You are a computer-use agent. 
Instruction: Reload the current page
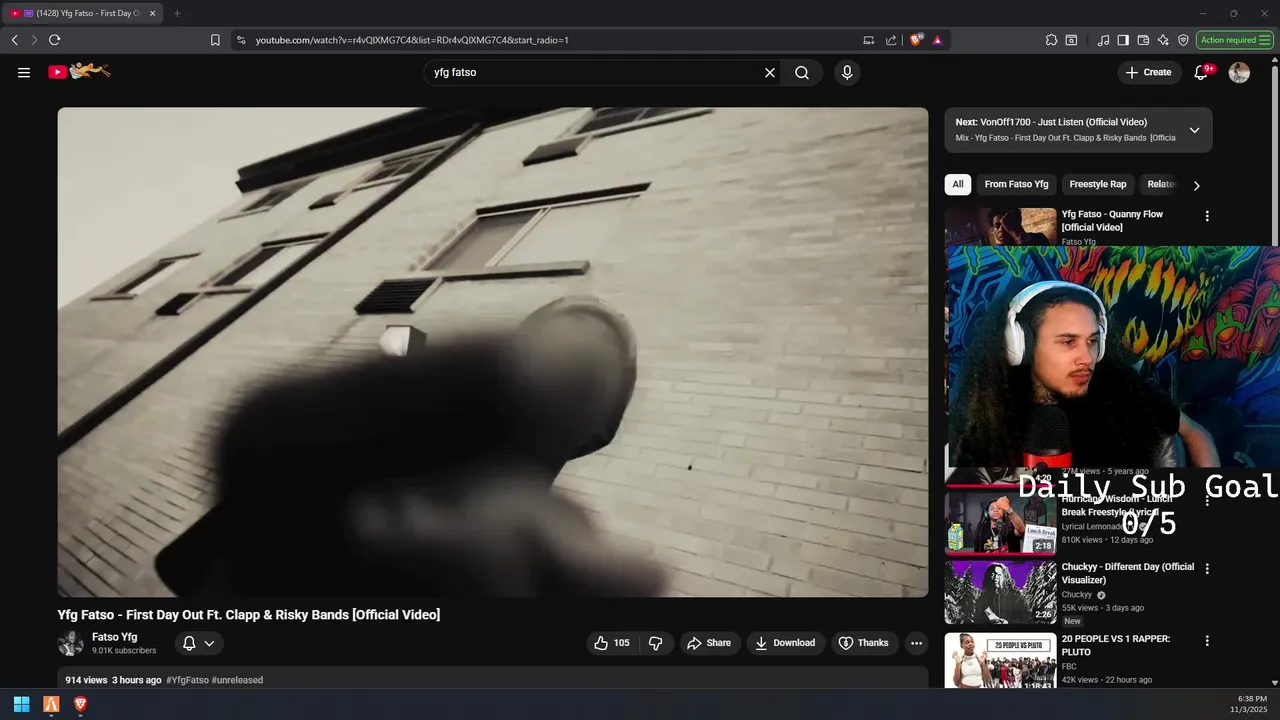[x=54, y=40]
